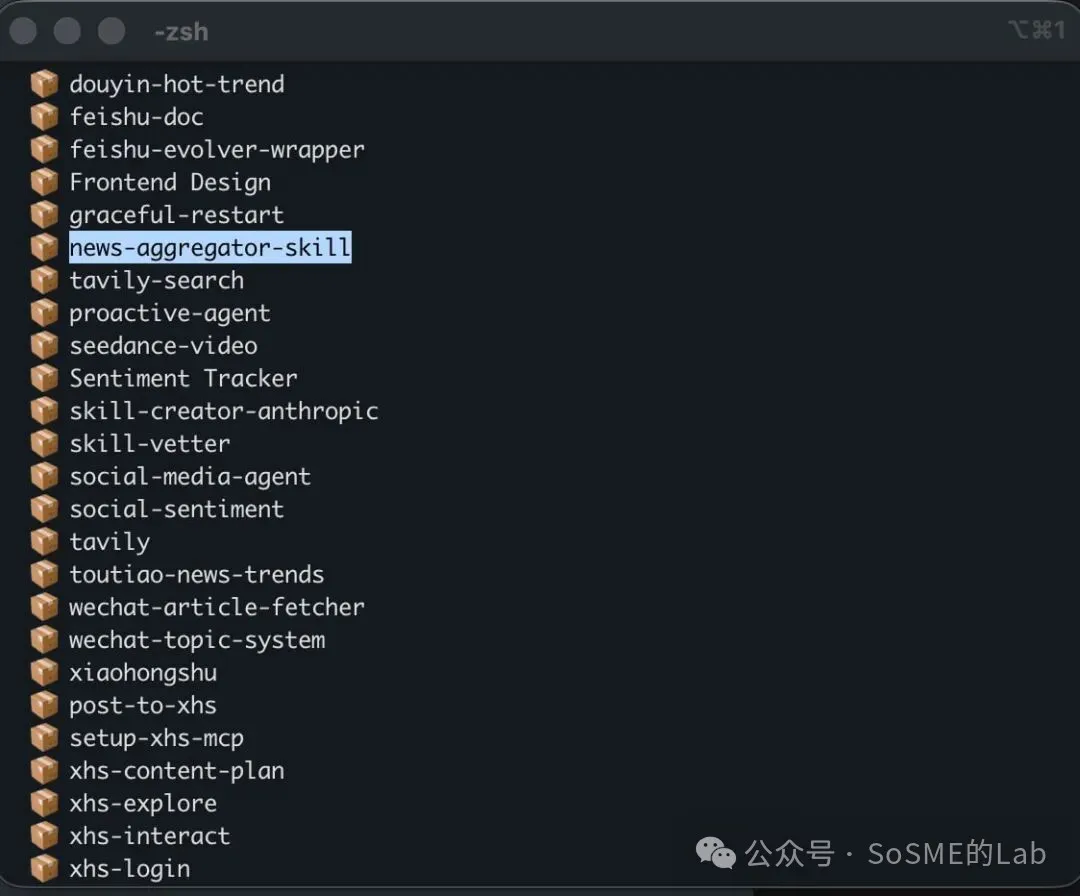The width and height of the screenshot is (1080, 896).
Task: Open the xhs-content-plan entry
Action: [176, 771]
